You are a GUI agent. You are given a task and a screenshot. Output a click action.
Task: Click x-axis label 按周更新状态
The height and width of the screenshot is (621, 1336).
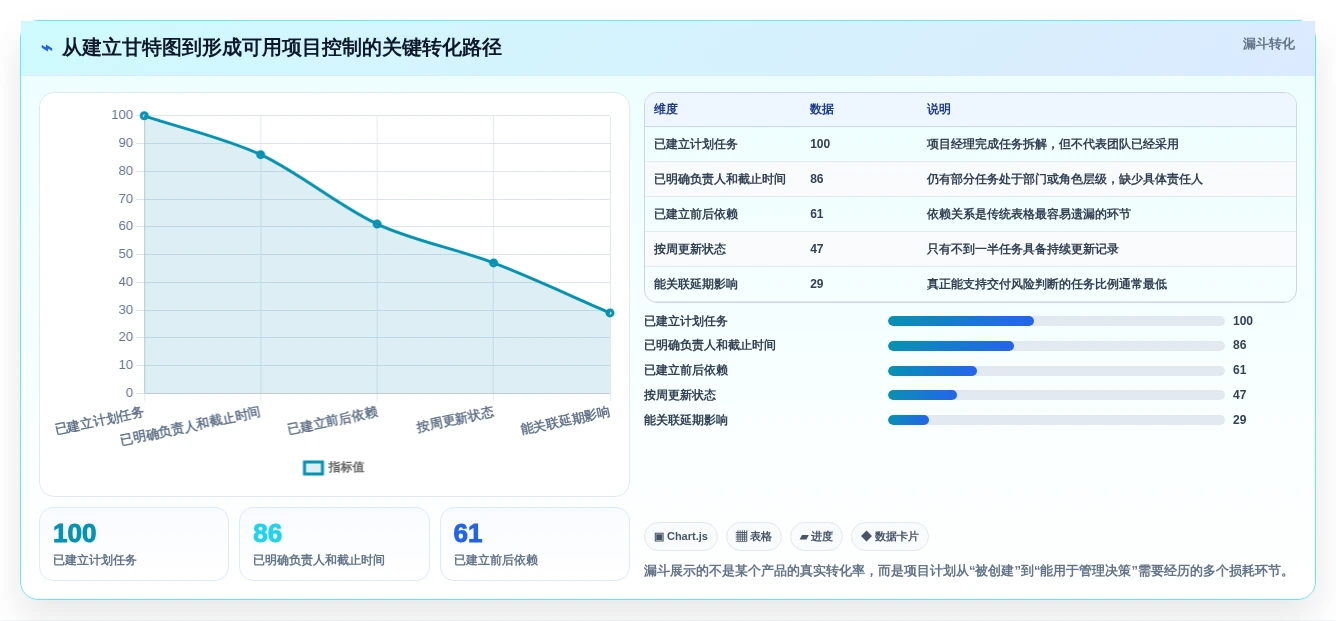pyautogui.click(x=455, y=420)
